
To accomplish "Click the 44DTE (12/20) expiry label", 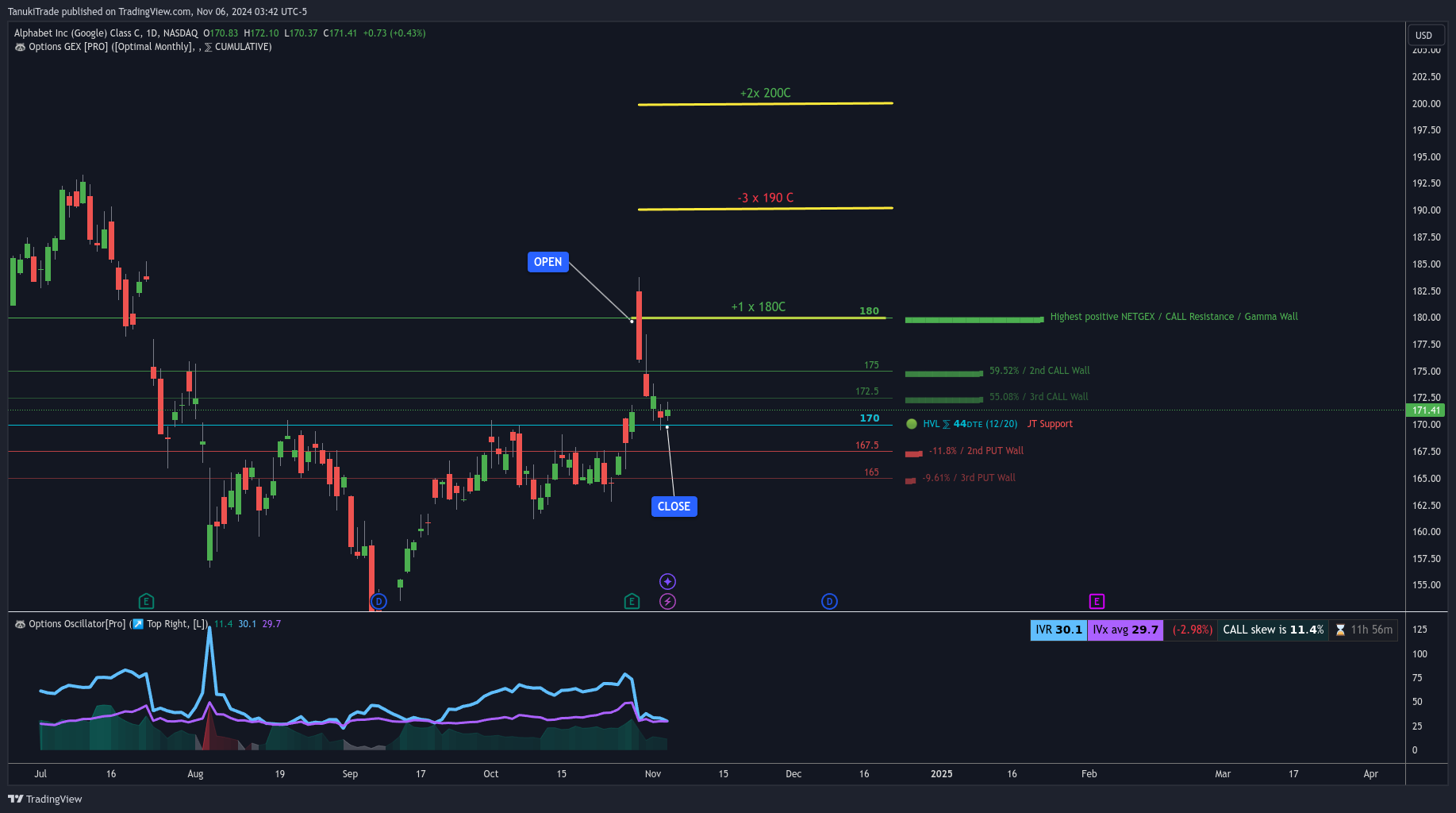I will pos(985,424).
